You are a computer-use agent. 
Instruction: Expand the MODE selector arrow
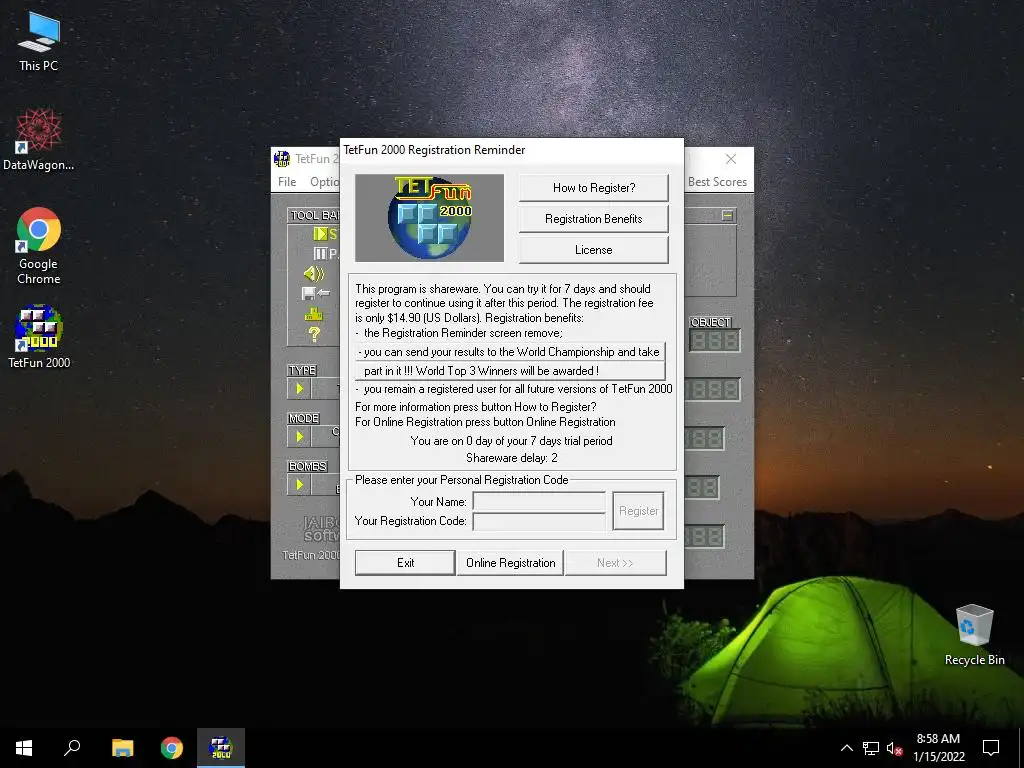(300, 436)
